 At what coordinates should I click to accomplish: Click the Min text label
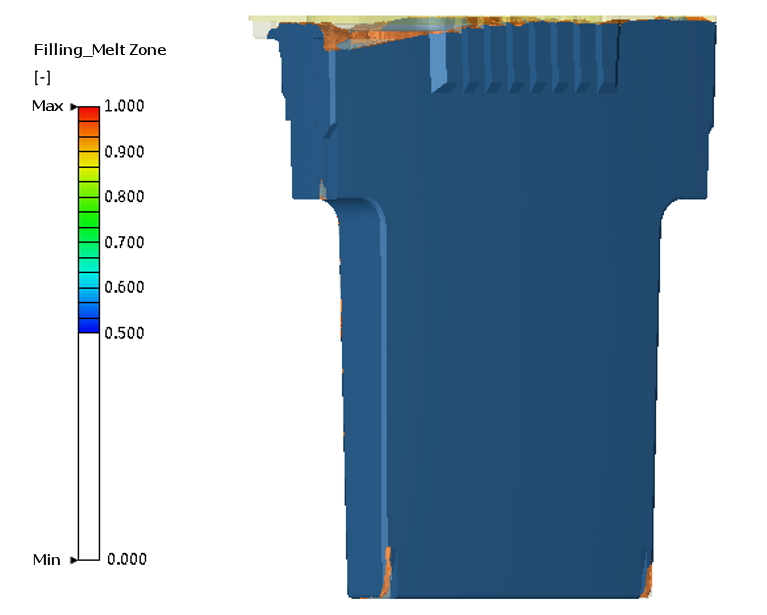[x=46, y=559]
